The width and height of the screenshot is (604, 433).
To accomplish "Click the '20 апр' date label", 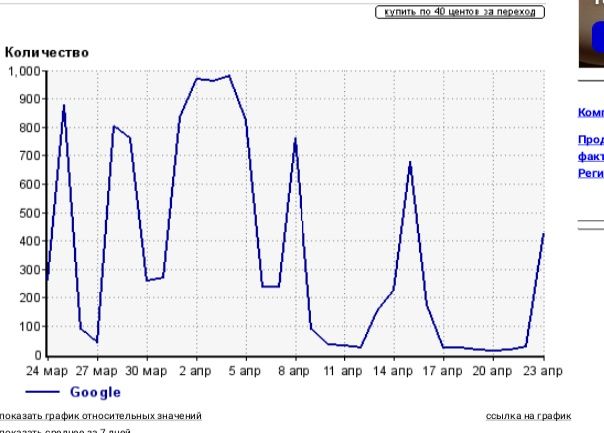I will click(492, 371).
